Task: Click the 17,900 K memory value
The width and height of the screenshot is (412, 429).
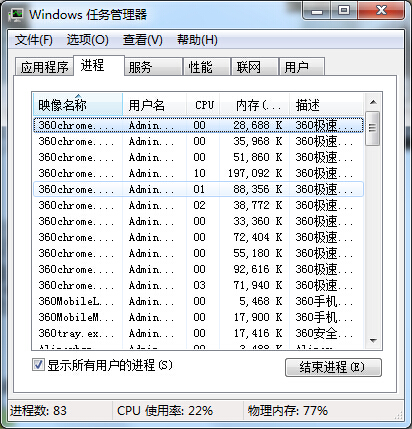Action: pos(258,317)
